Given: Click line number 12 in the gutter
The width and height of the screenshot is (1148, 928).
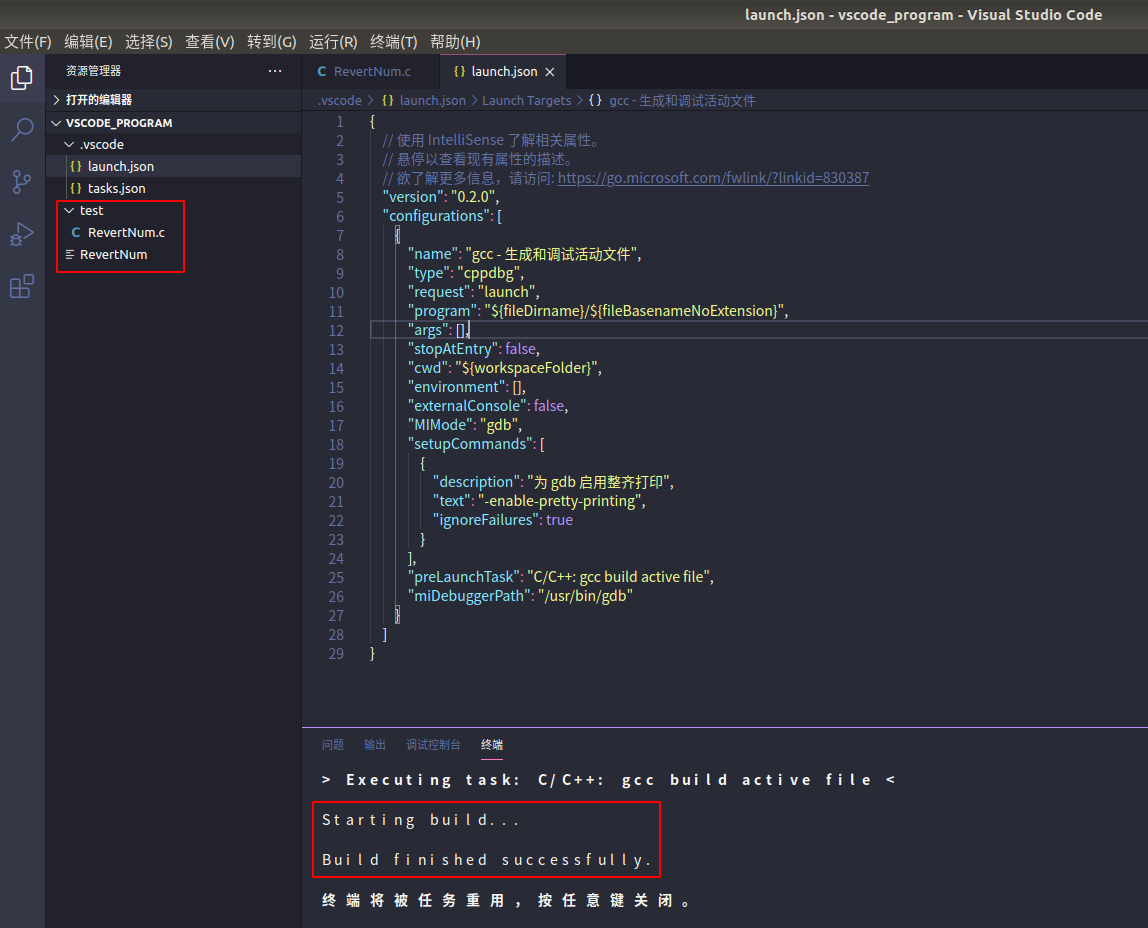Looking at the screenshot, I should (x=336, y=330).
